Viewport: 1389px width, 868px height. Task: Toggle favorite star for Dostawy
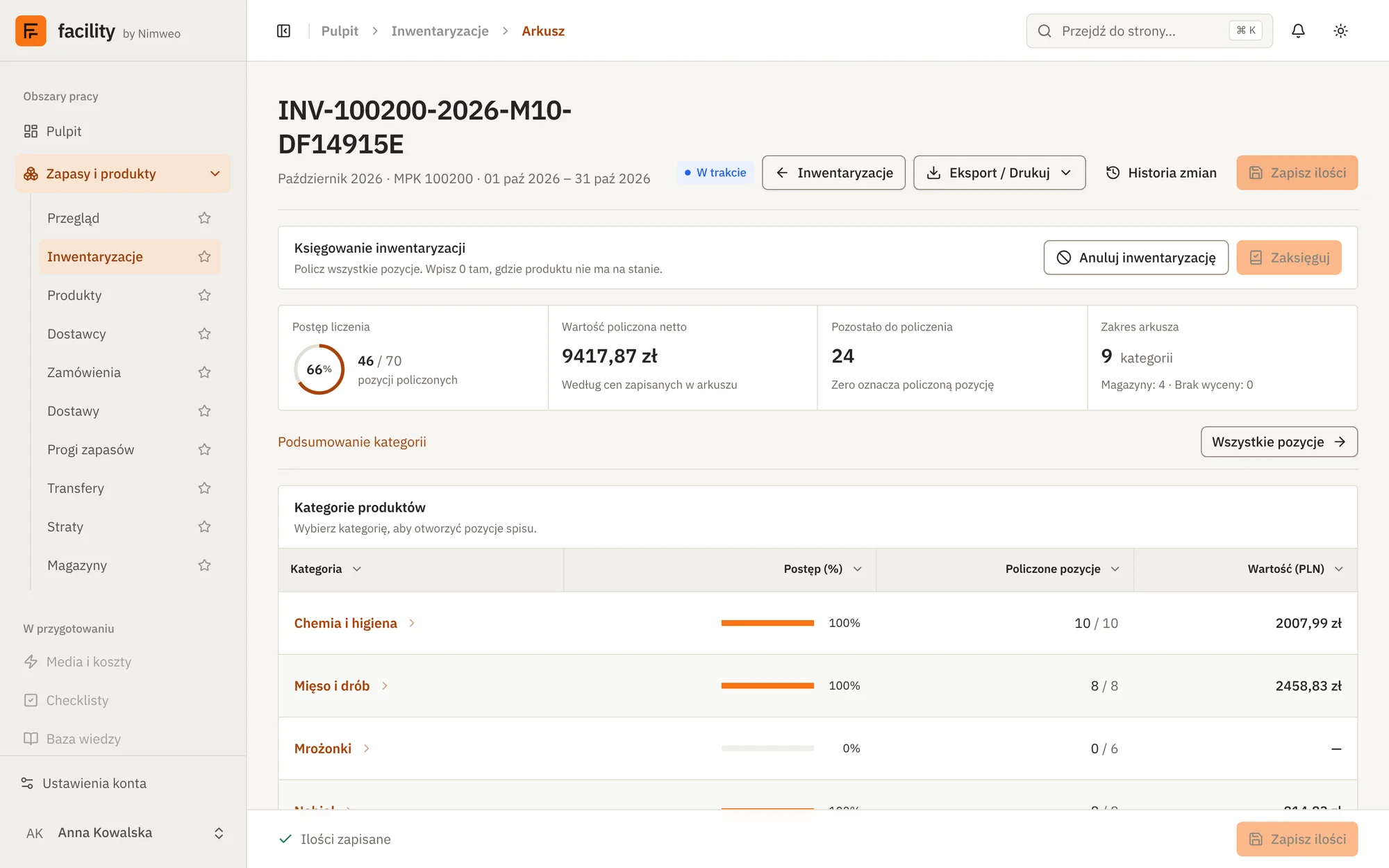pyautogui.click(x=204, y=411)
